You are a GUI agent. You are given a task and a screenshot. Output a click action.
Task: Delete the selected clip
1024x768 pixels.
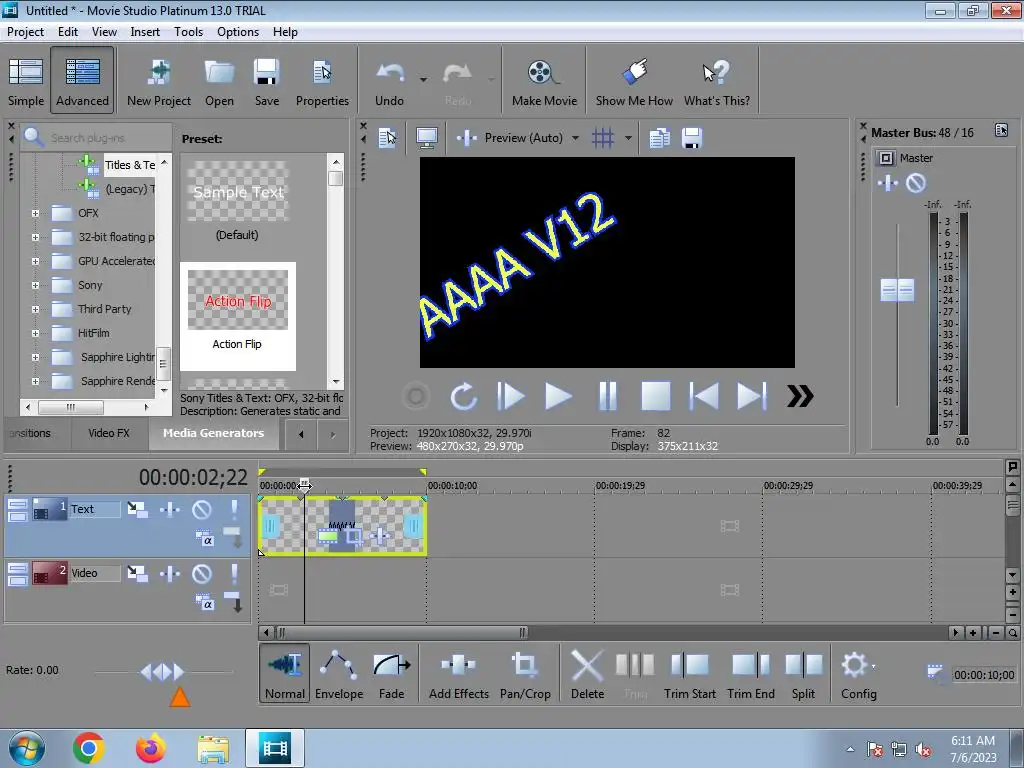point(587,673)
